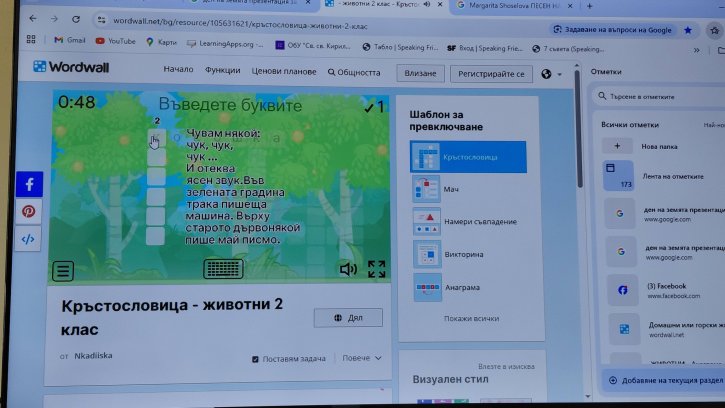
Task: Open the Начало menu item
Action: (178, 69)
